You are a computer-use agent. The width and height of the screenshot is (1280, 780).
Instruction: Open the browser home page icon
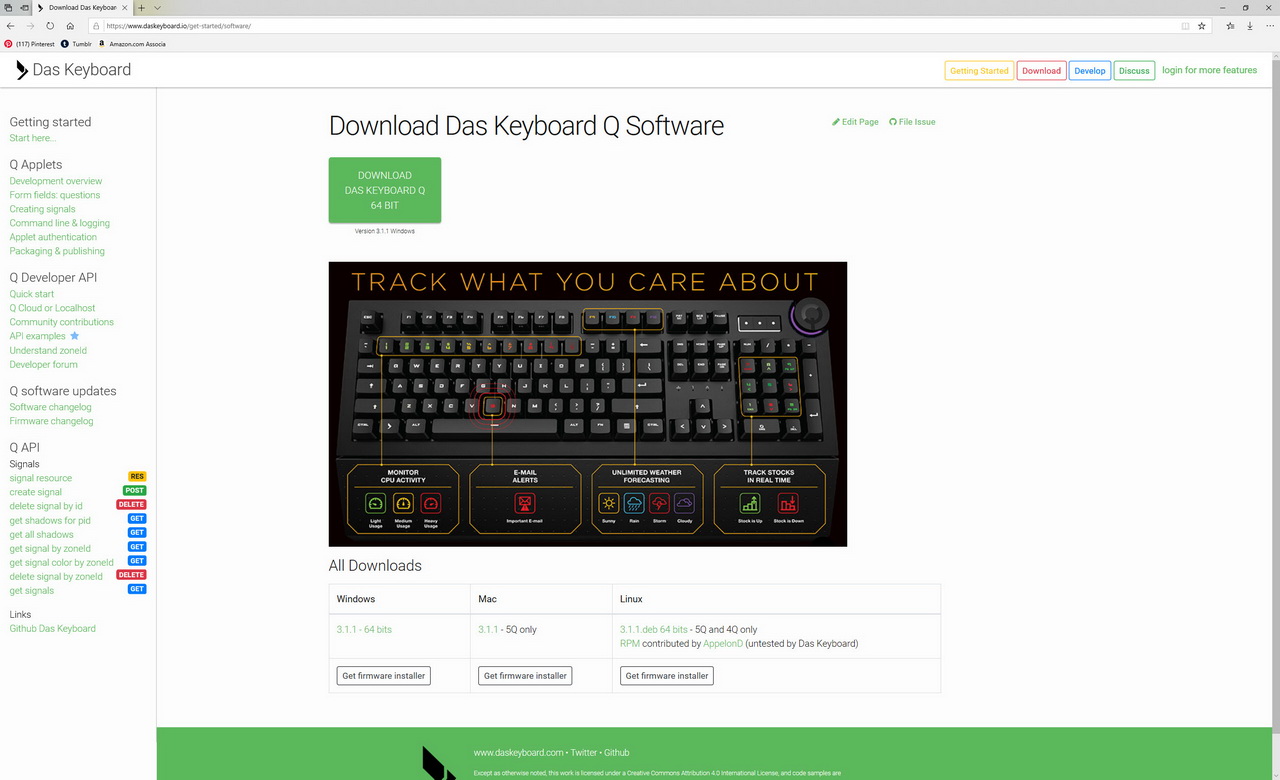70,26
